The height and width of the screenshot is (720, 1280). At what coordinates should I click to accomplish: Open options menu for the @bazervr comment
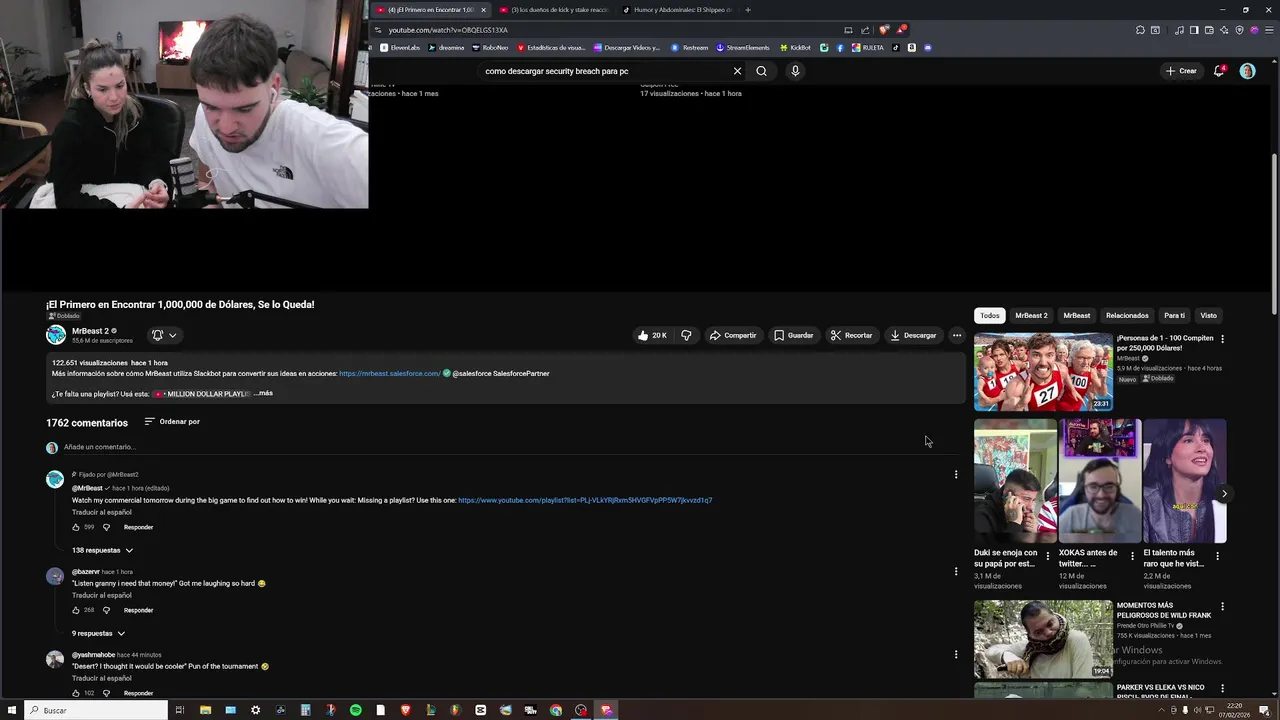pos(955,572)
